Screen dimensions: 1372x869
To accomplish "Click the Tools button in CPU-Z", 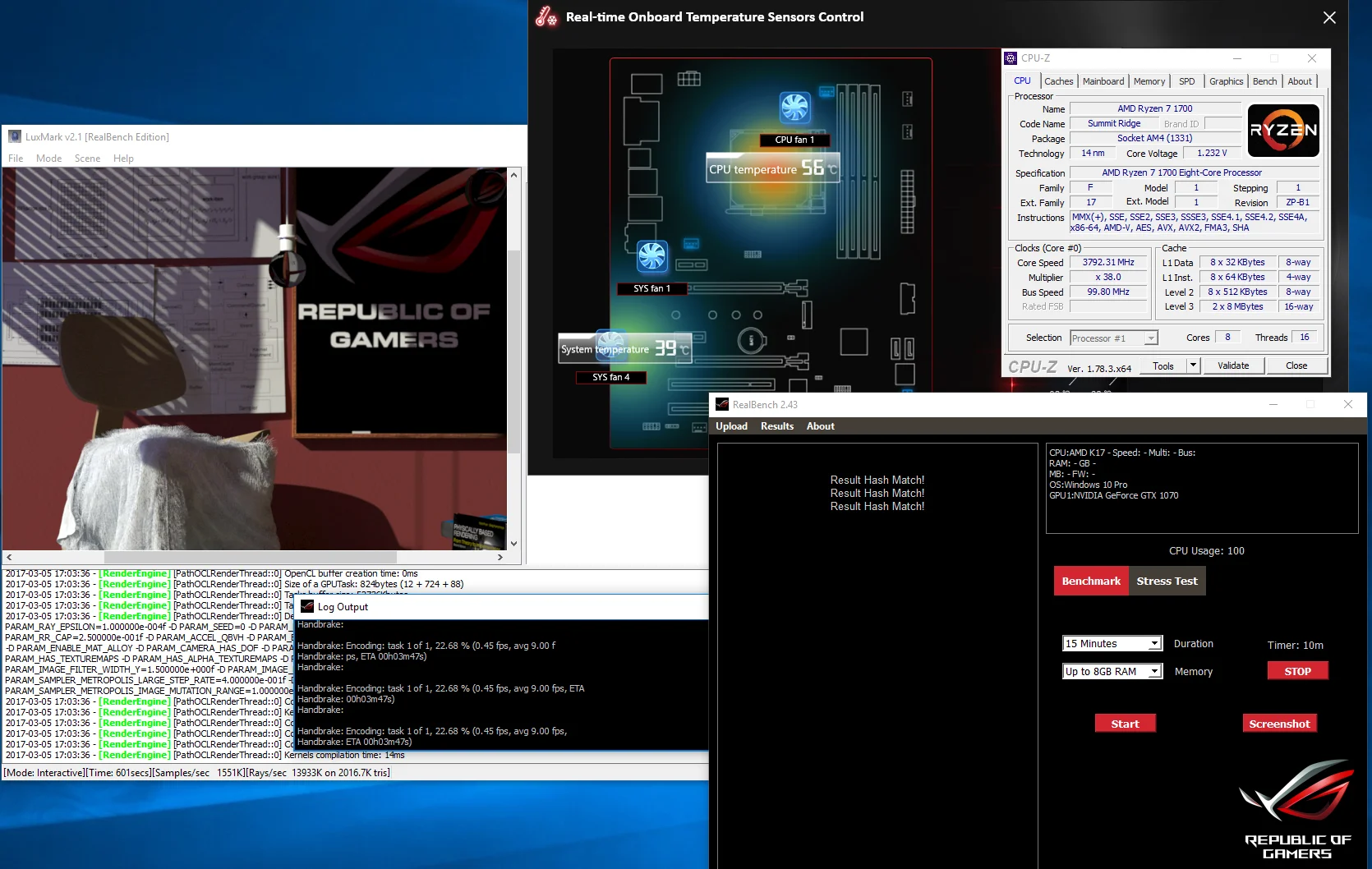I will point(1163,366).
